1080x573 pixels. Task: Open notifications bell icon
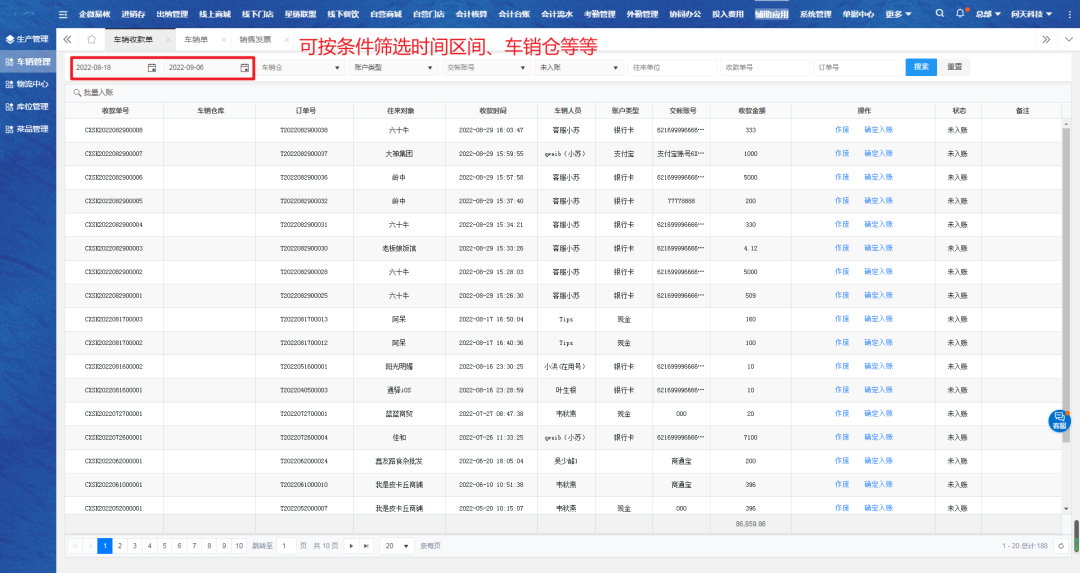click(961, 14)
